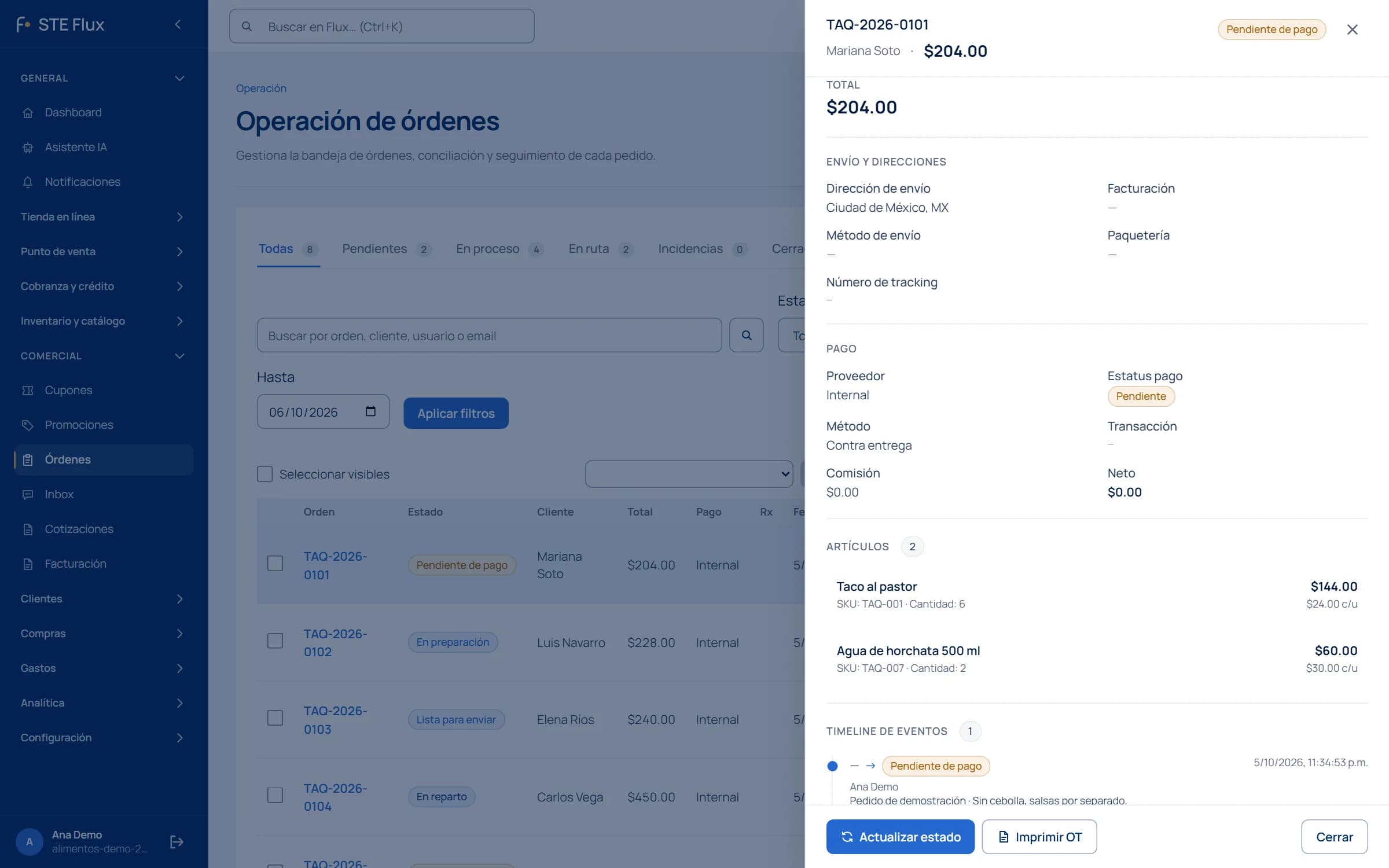The width and height of the screenshot is (1389, 868).
Task: Switch to the En proceso tab
Action: coord(500,249)
